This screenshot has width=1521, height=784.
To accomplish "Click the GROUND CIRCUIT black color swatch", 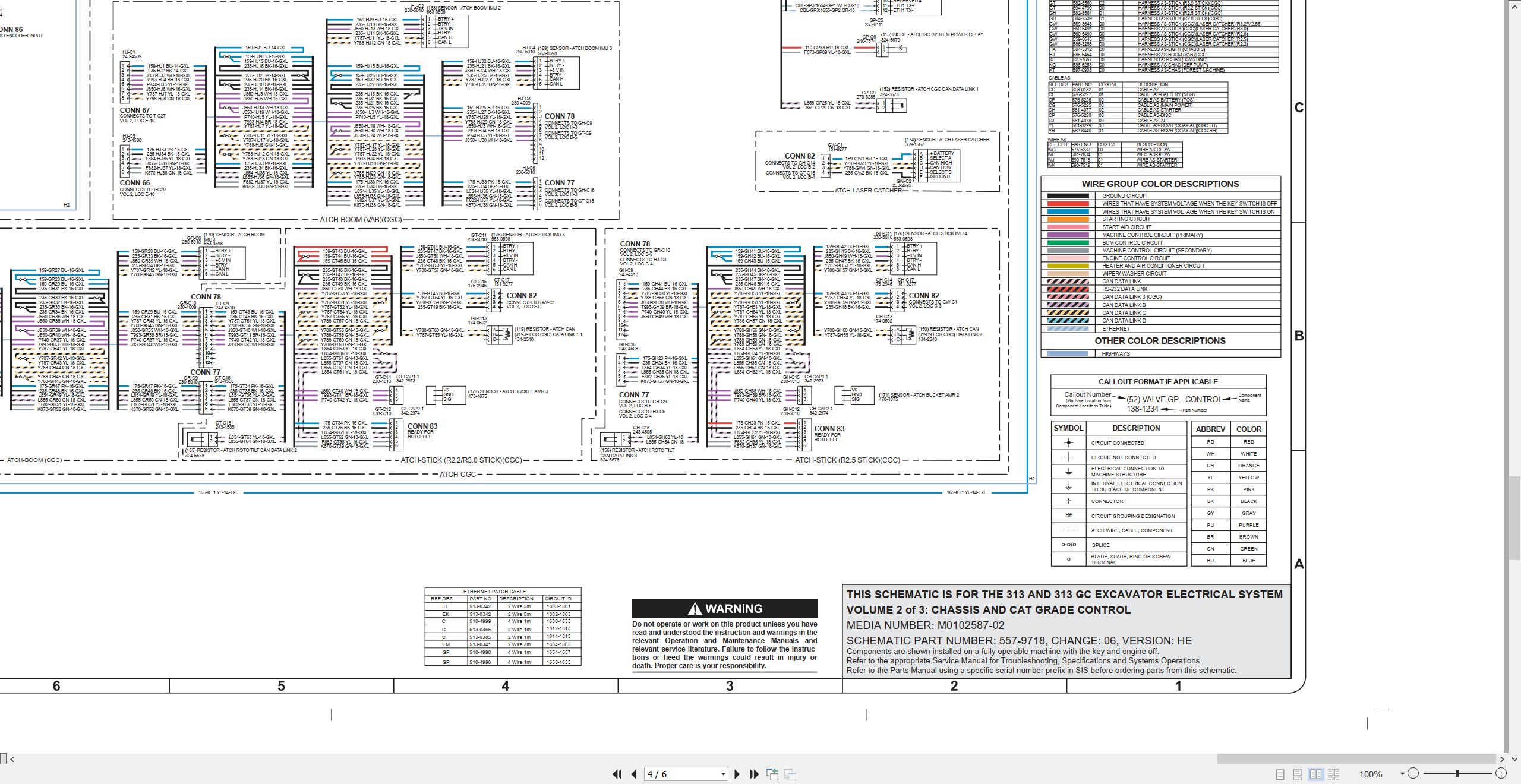I will click(x=1068, y=195).
